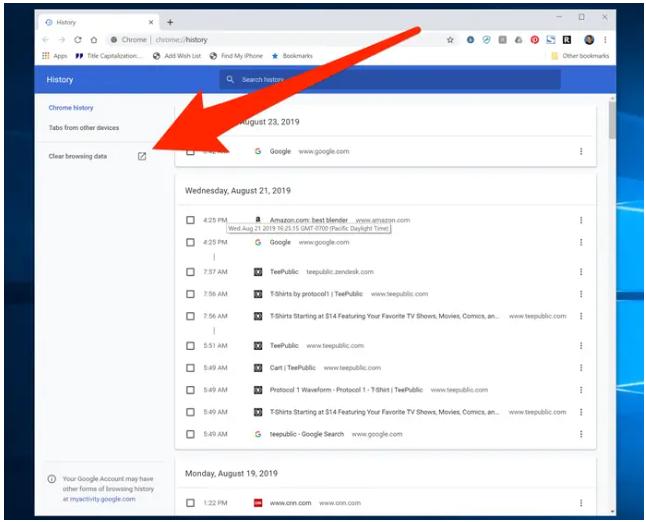
Task: Click the CNN favicon in the history list
Action: 258,503
